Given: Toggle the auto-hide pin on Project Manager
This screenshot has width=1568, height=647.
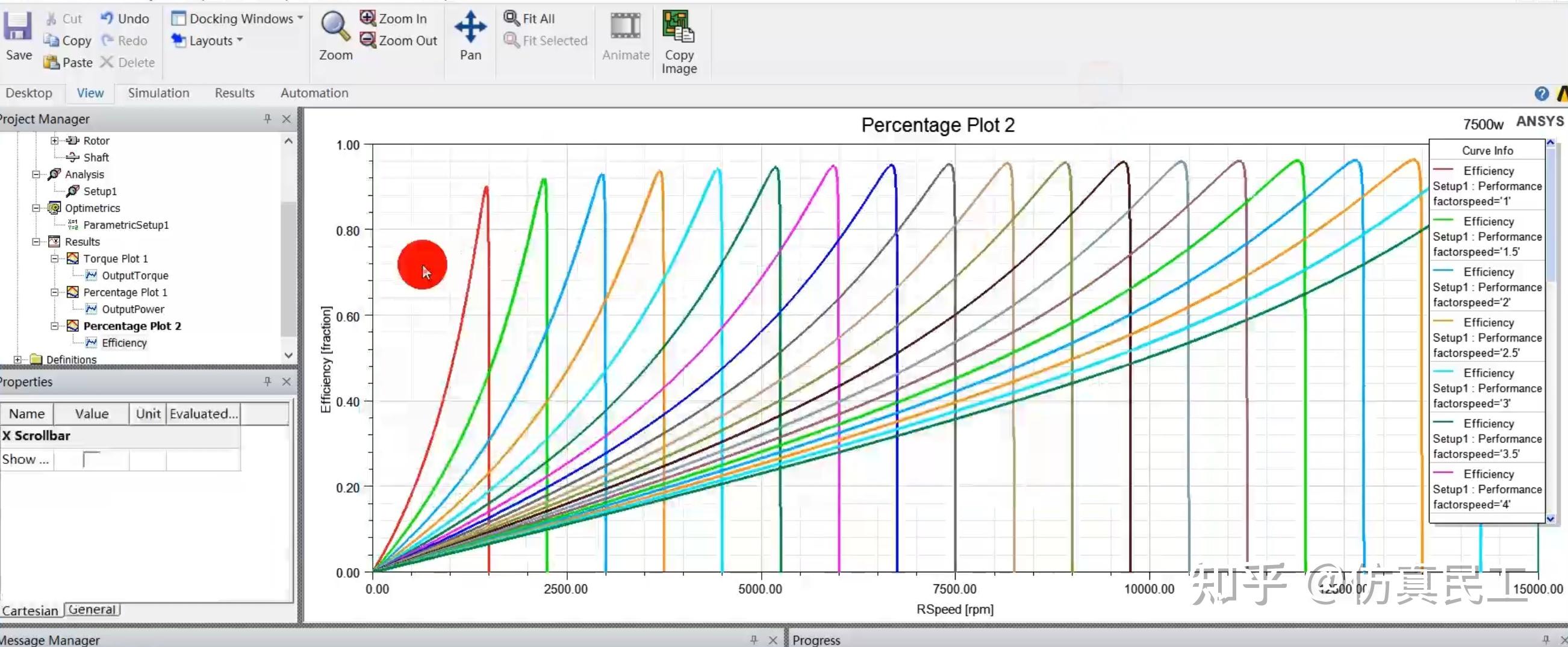Looking at the screenshot, I should 267,119.
